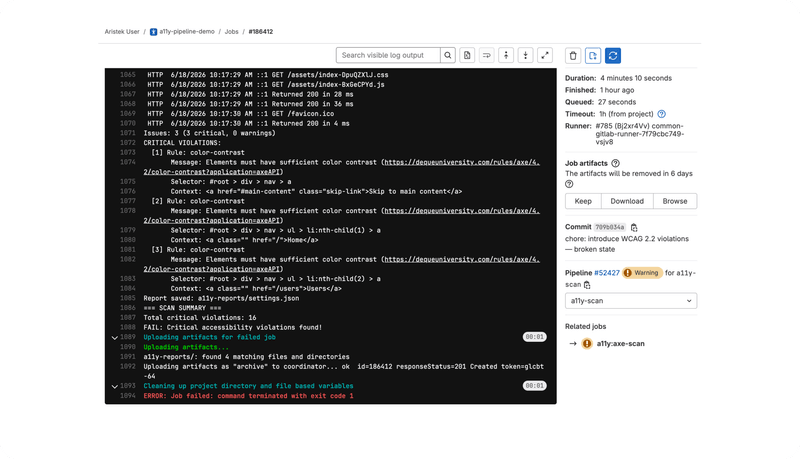Click line number 1088
This screenshot has width=800, height=459.
[128, 327]
